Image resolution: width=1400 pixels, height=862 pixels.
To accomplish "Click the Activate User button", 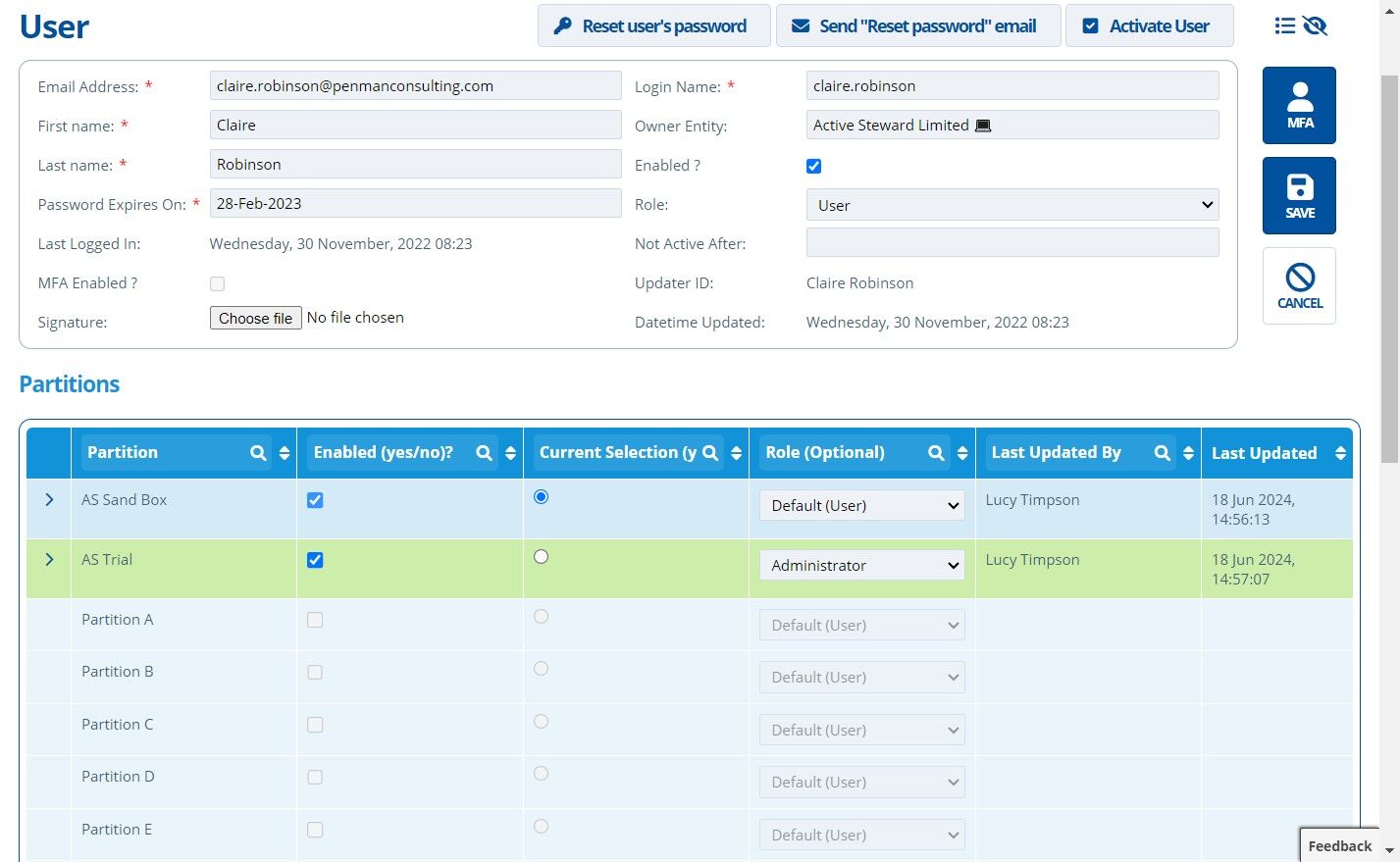I will tap(1149, 25).
